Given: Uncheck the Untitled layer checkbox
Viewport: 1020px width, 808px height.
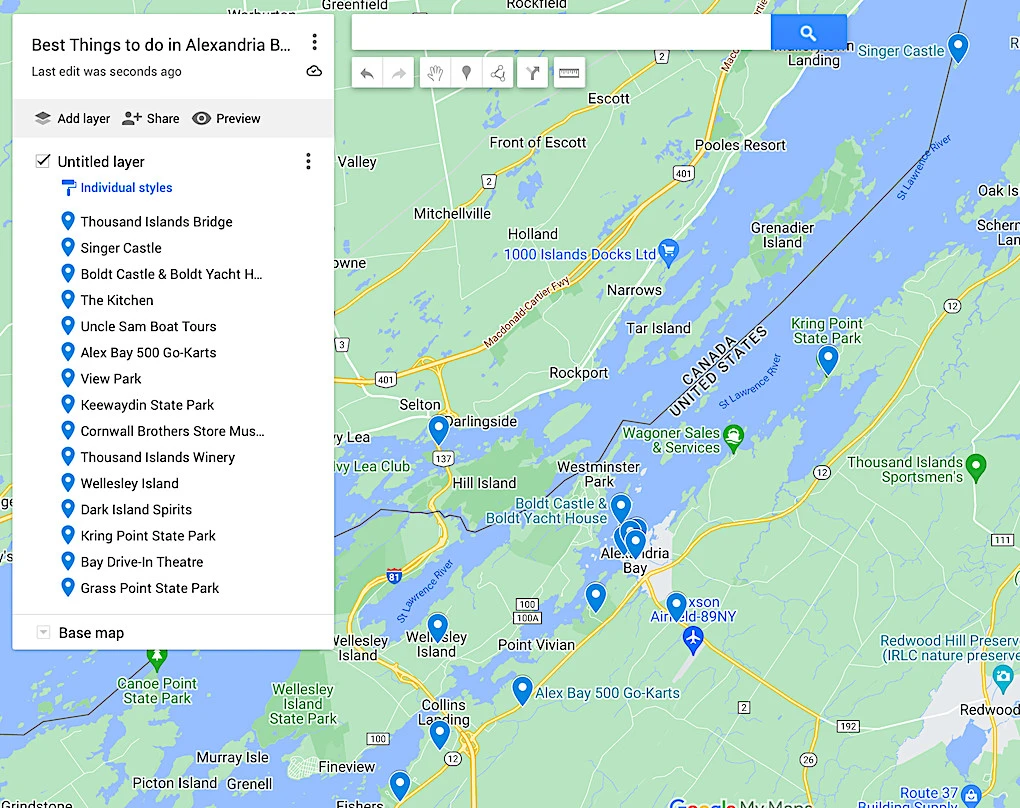Looking at the screenshot, I should [x=43, y=161].
